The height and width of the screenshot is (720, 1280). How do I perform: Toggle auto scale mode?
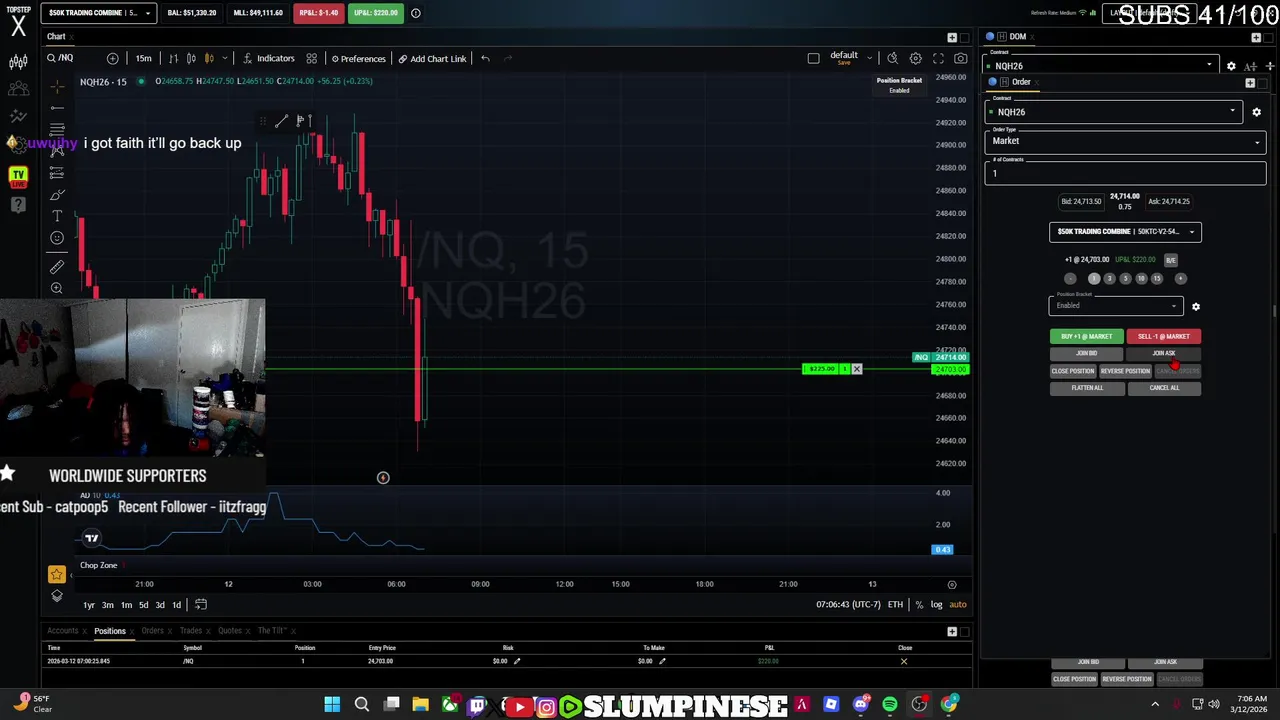(958, 605)
